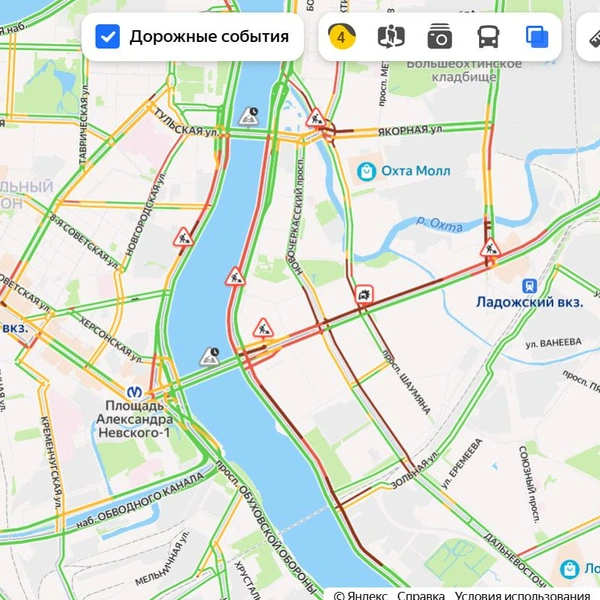Open the bridge closure icon by Тульская ул.

coord(249,116)
